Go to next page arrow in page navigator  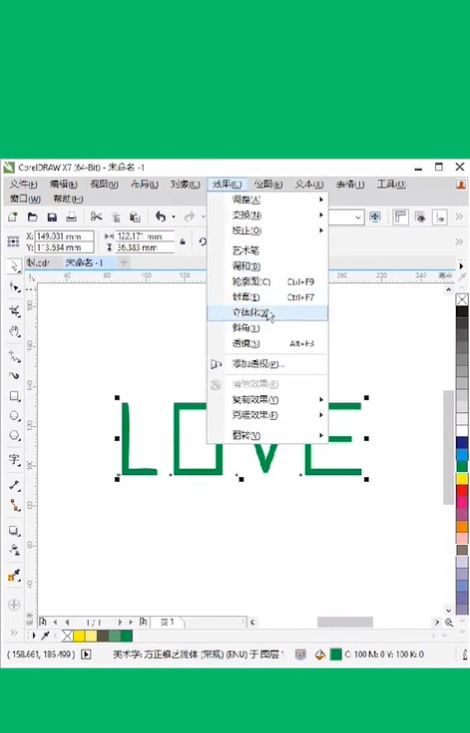coord(120,622)
